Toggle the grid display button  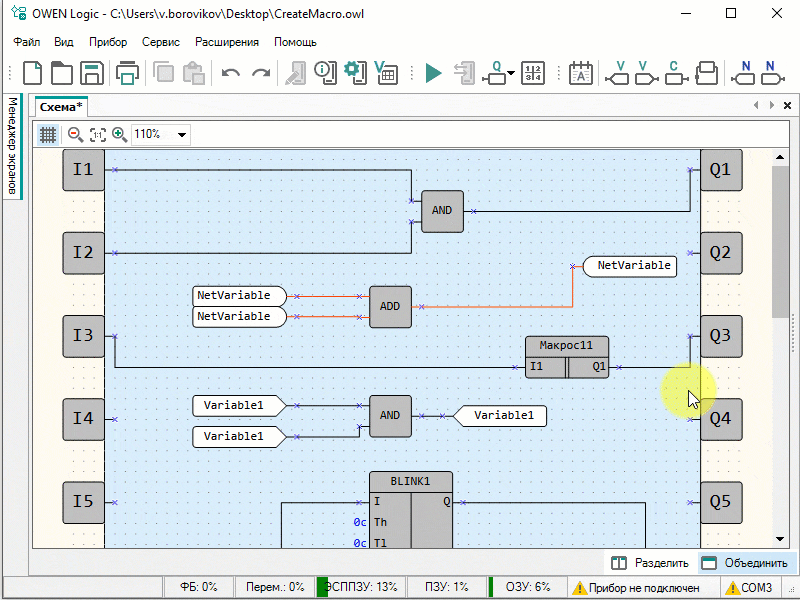point(47,134)
